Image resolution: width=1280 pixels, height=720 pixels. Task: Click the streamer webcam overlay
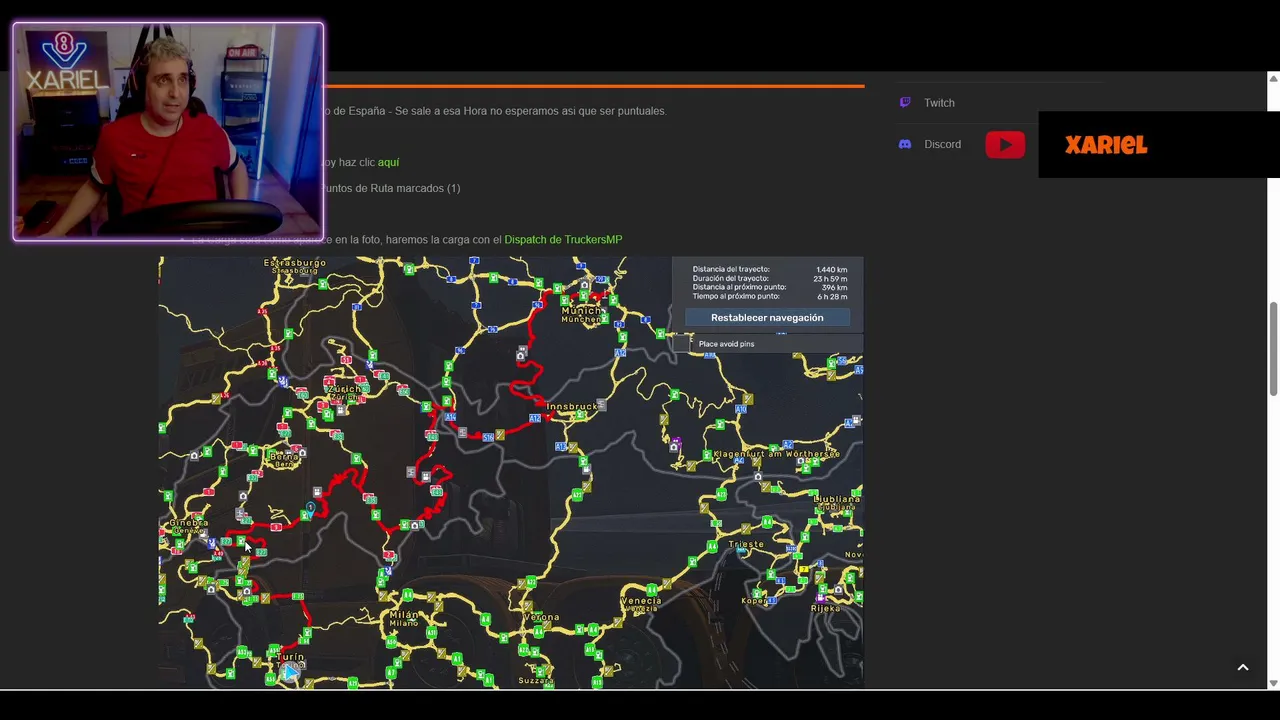(168, 132)
